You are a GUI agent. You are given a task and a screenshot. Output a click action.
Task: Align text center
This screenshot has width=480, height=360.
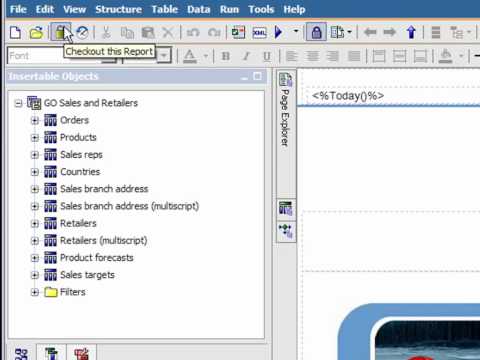(x=312, y=56)
